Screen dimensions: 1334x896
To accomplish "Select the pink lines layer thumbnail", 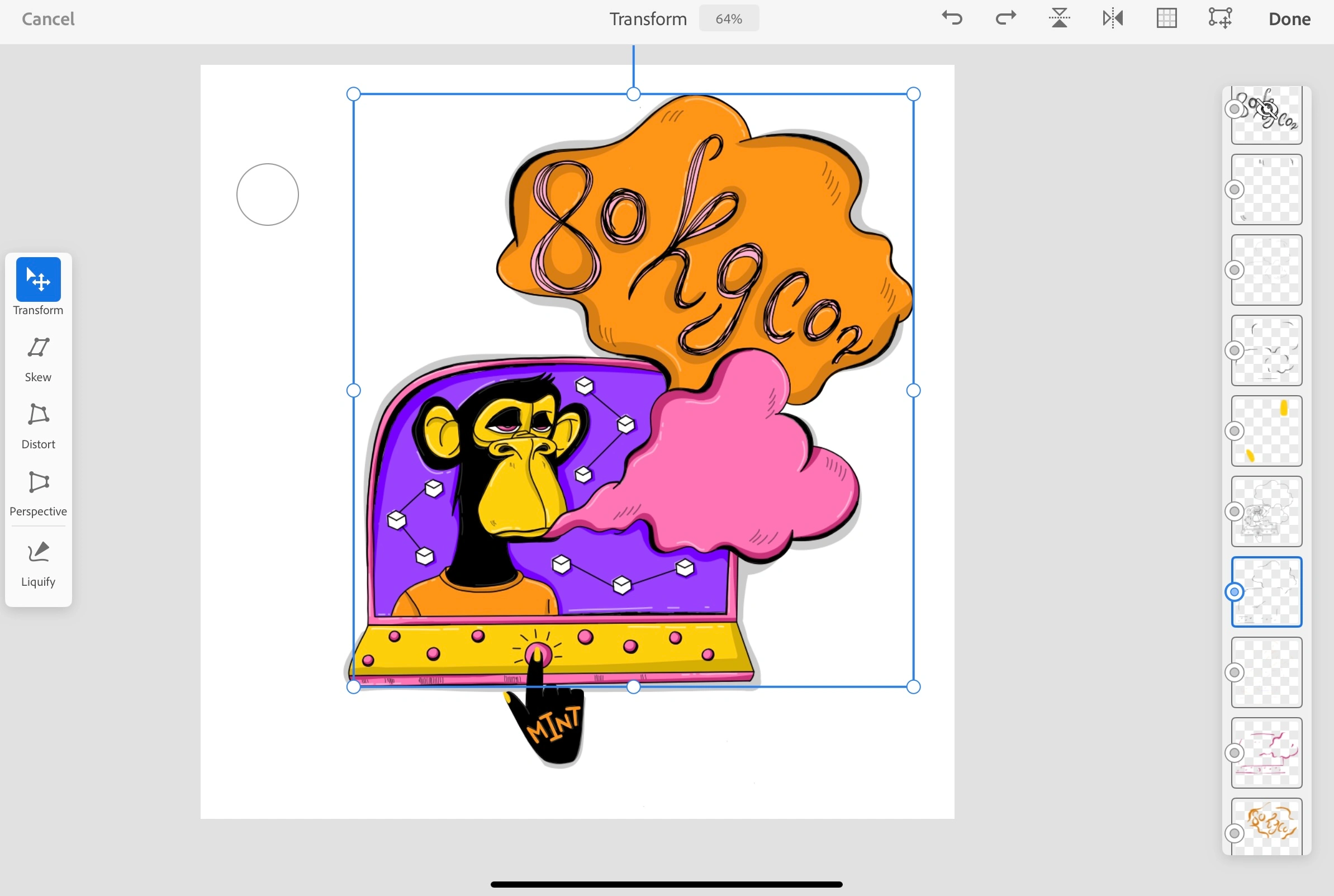I will point(1266,753).
